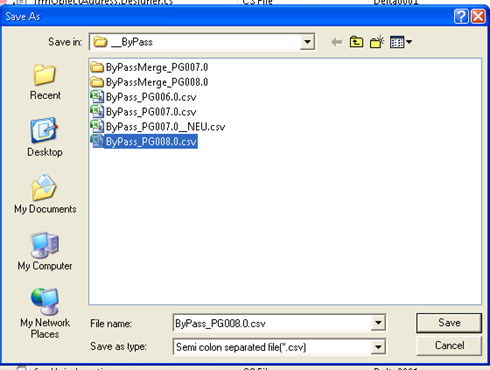Select the ByPass_PG006.0.csv file icon

[x=97, y=97]
